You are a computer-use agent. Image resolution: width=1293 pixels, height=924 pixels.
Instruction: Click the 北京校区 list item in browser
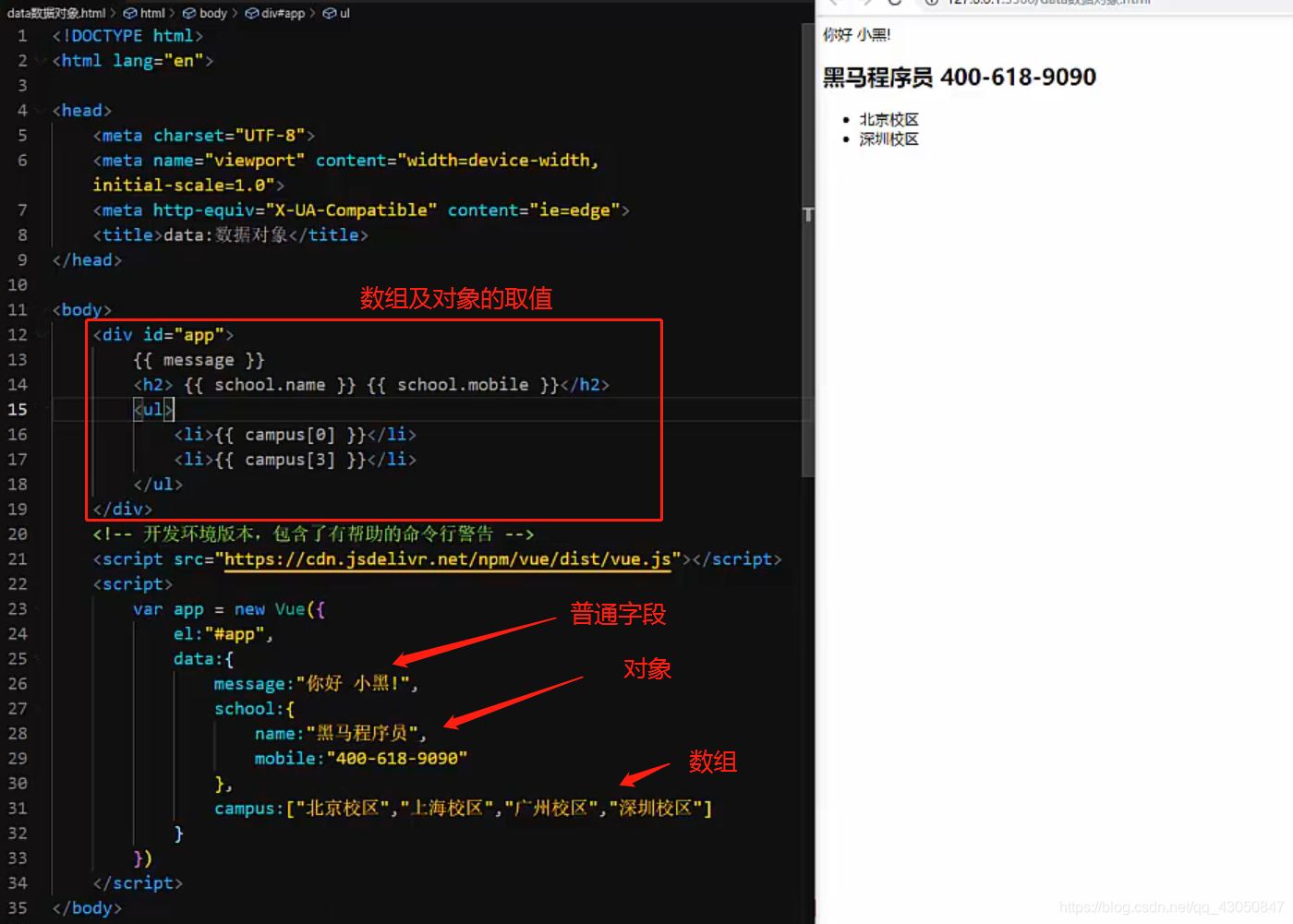889,120
